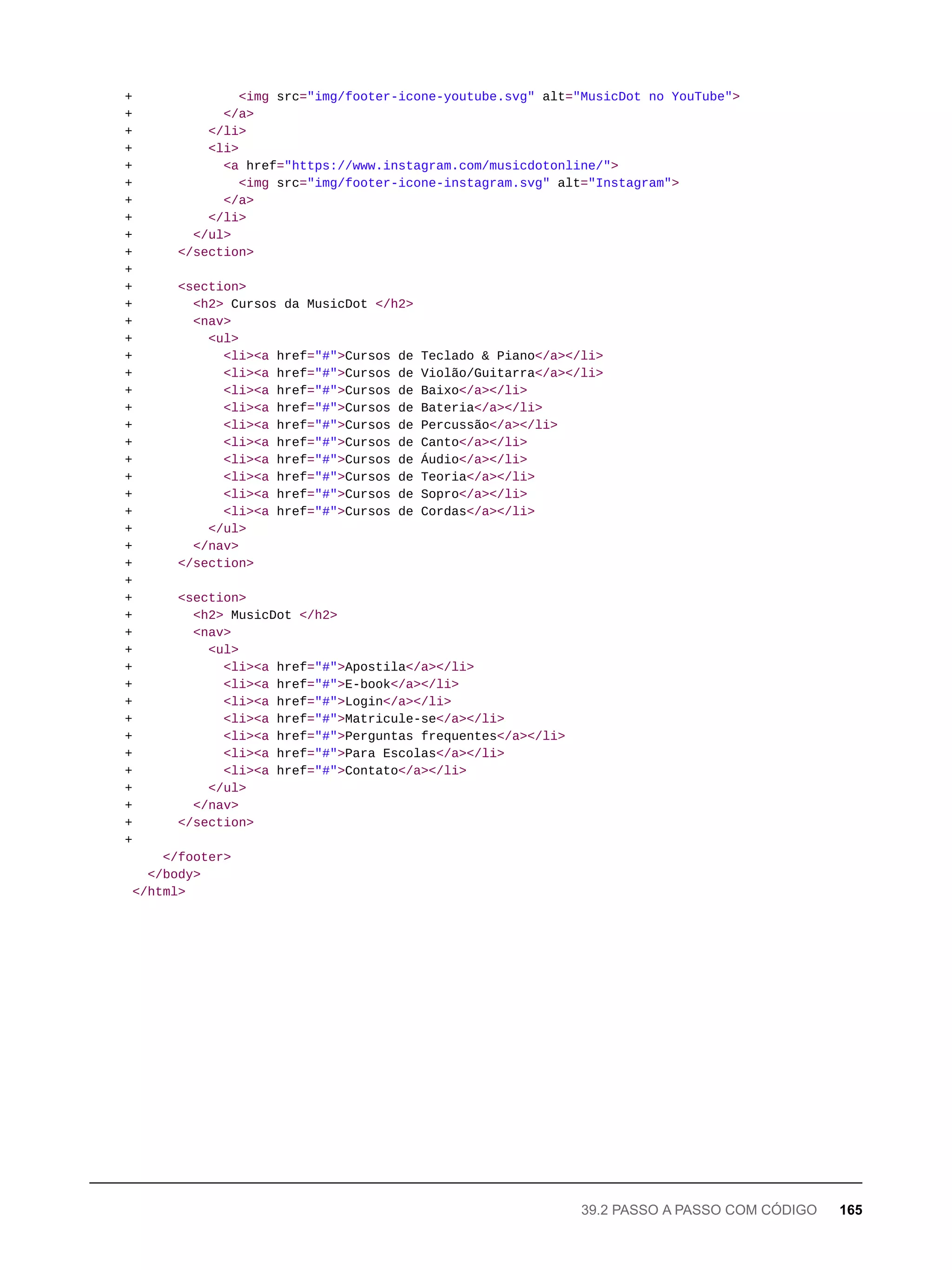Image resolution: width=952 pixels, height=1270 pixels.
Task: Click the "Cursos de Violão/Guitarra" text
Action: (x=440, y=372)
